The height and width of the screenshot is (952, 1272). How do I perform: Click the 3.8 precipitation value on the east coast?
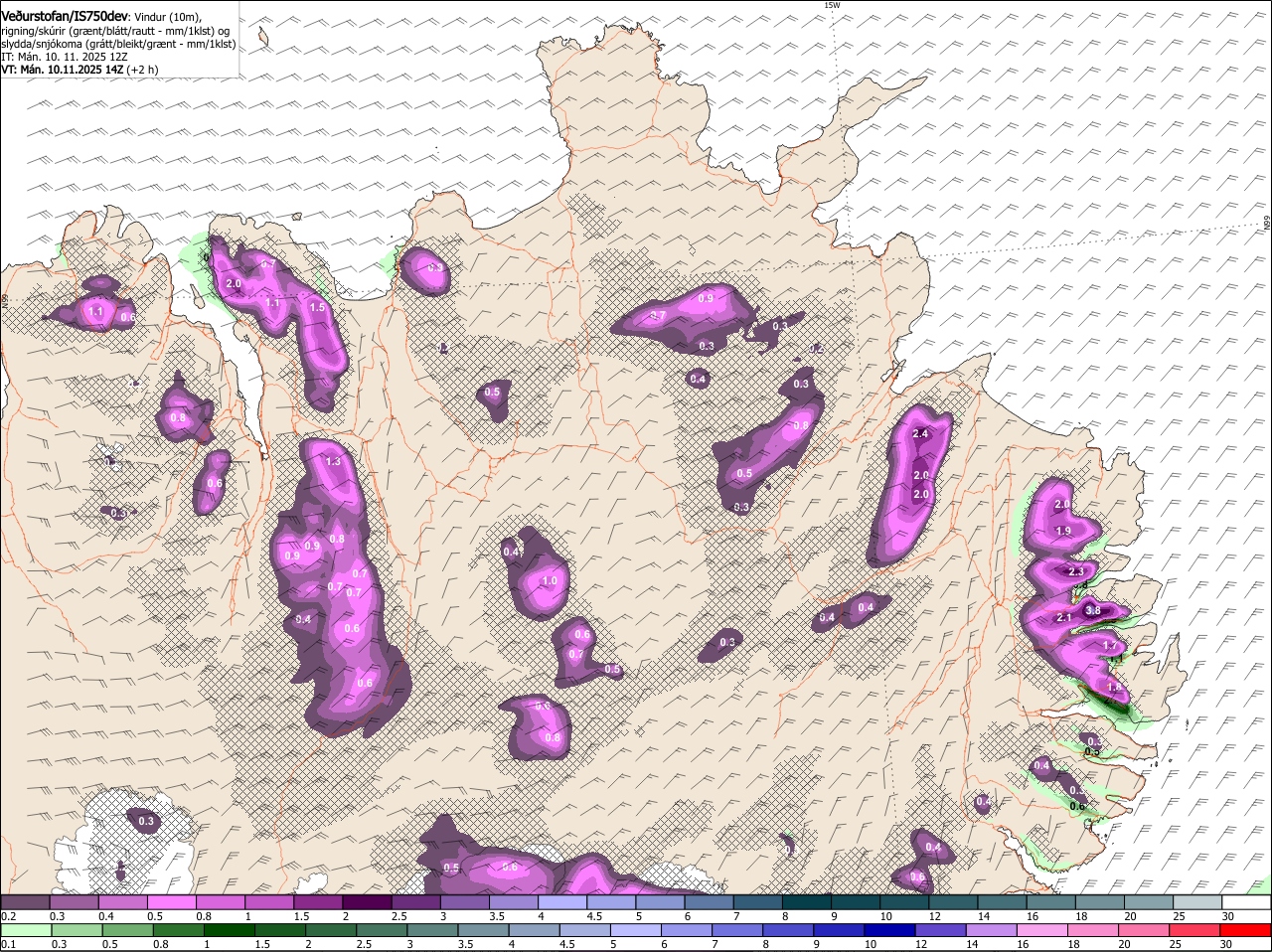coord(1093,610)
